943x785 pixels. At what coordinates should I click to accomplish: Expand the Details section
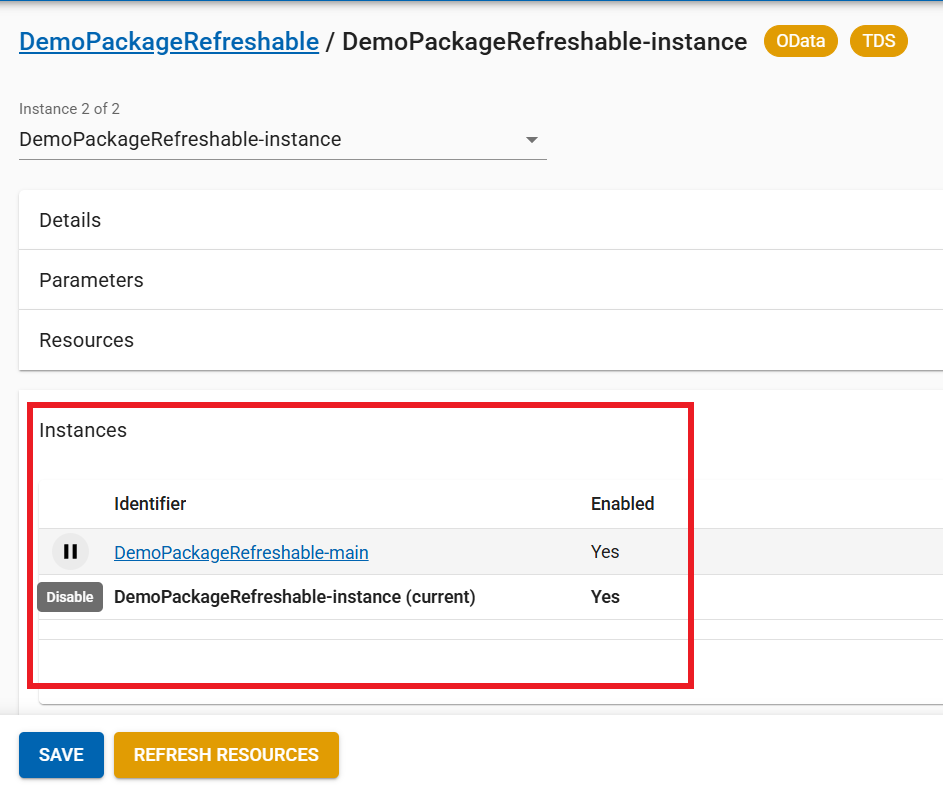(70, 220)
